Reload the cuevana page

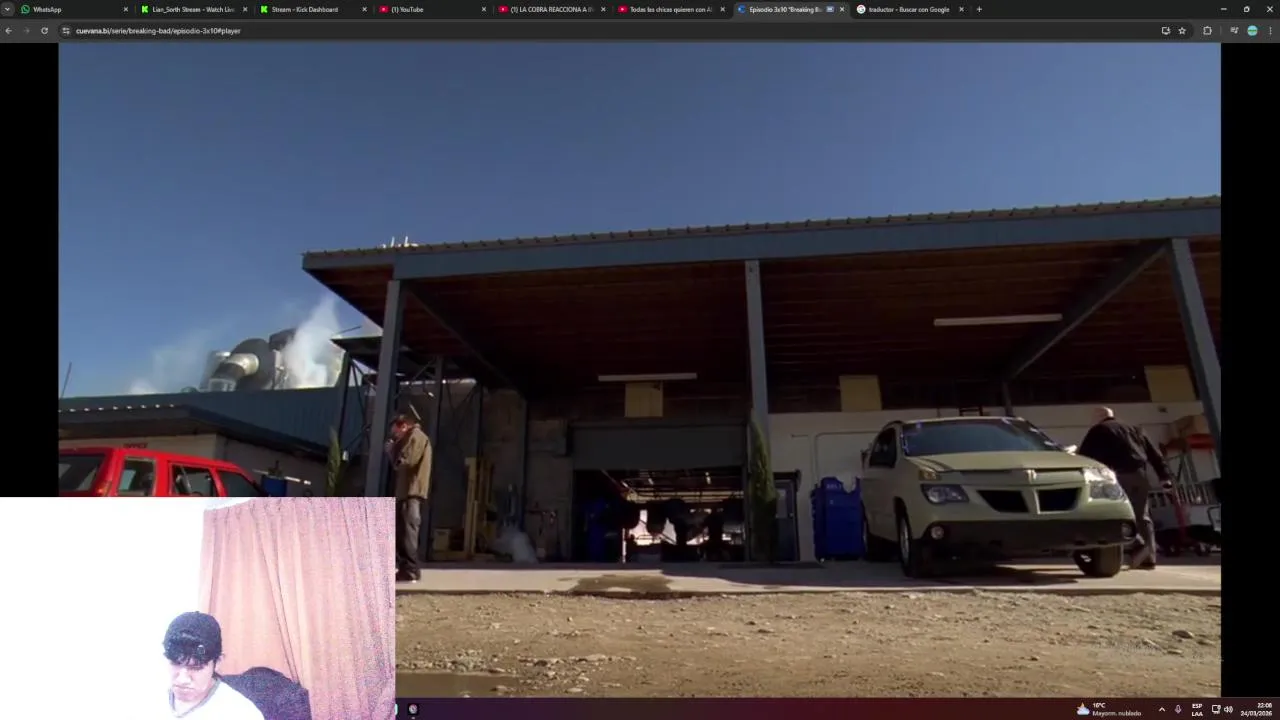(44, 31)
